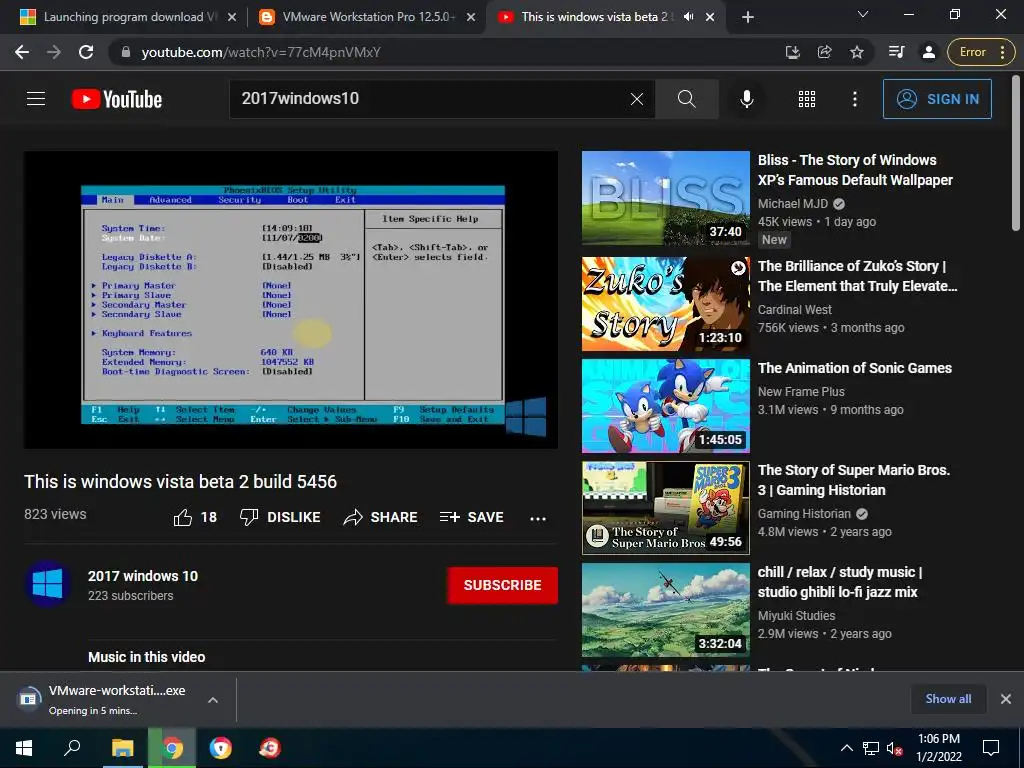Subscribe to 2017 windows 10 channel
This screenshot has height=768, width=1024.
point(502,585)
